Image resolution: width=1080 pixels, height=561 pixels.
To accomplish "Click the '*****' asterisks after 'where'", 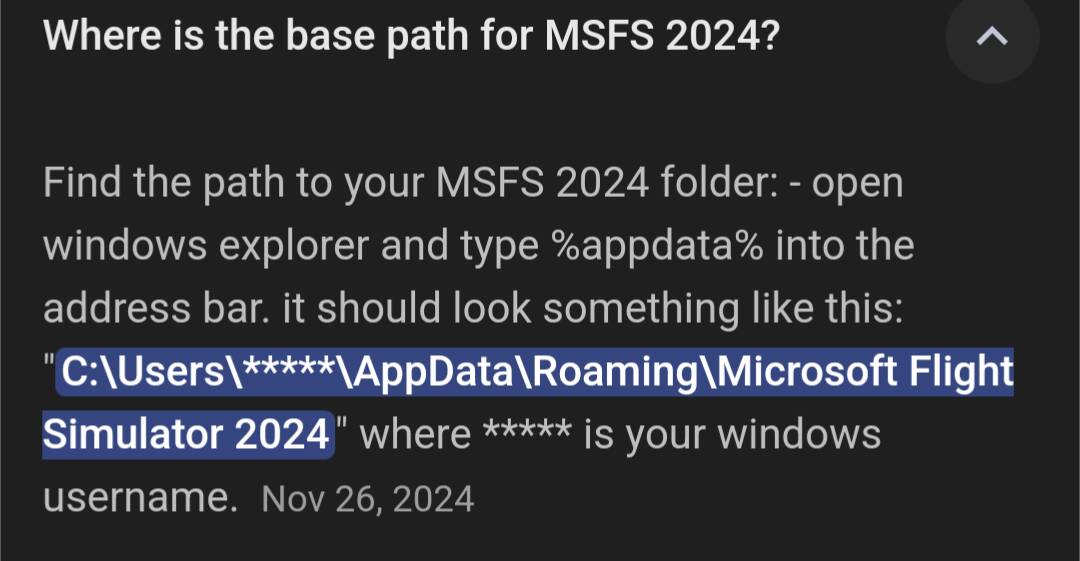I will 527,431.
